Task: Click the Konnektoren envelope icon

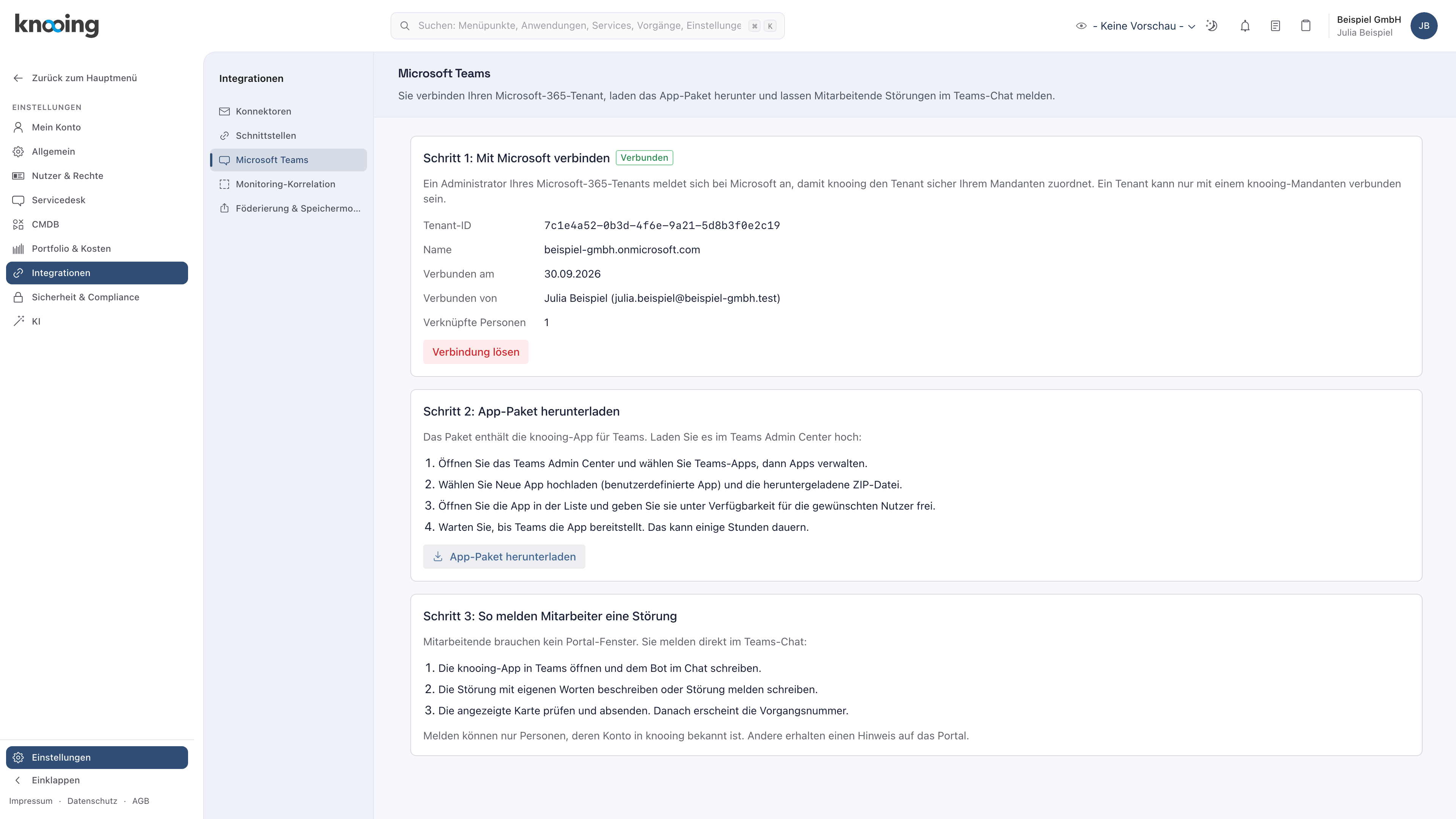Action: click(224, 111)
